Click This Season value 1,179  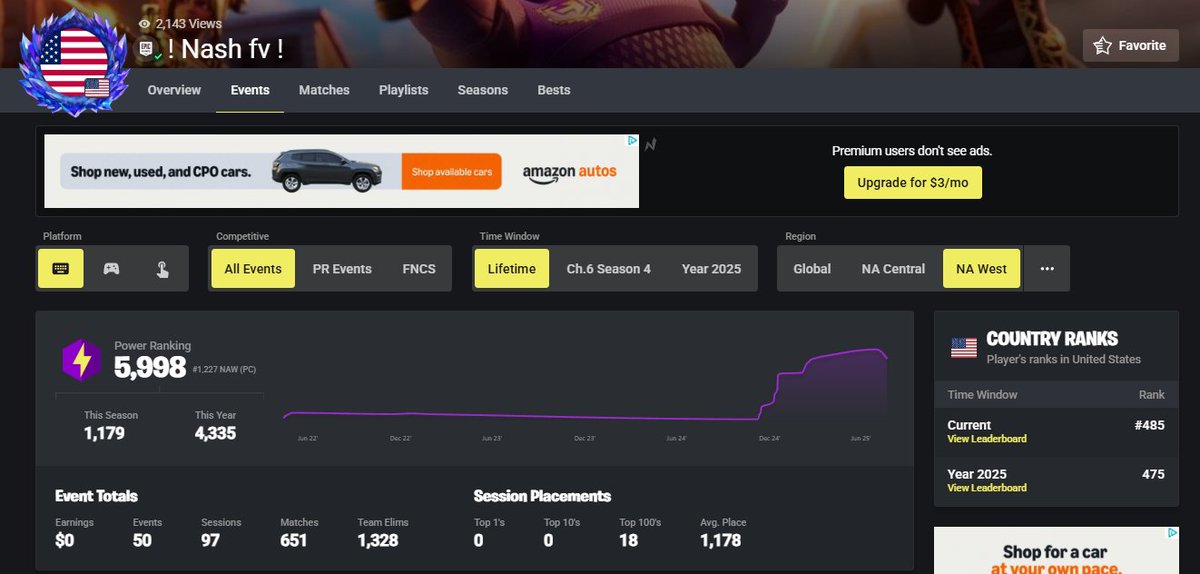pos(104,434)
